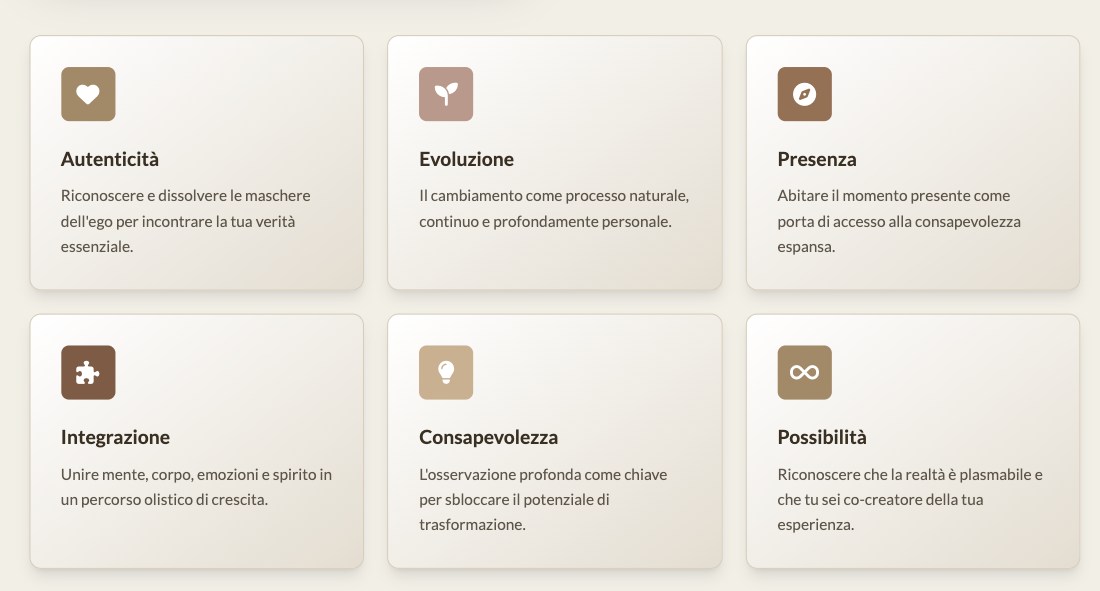The width and height of the screenshot is (1100, 591).
Task: Click the "Riconoscere che la realtà è plasmabile" text
Action: pos(910,499)
